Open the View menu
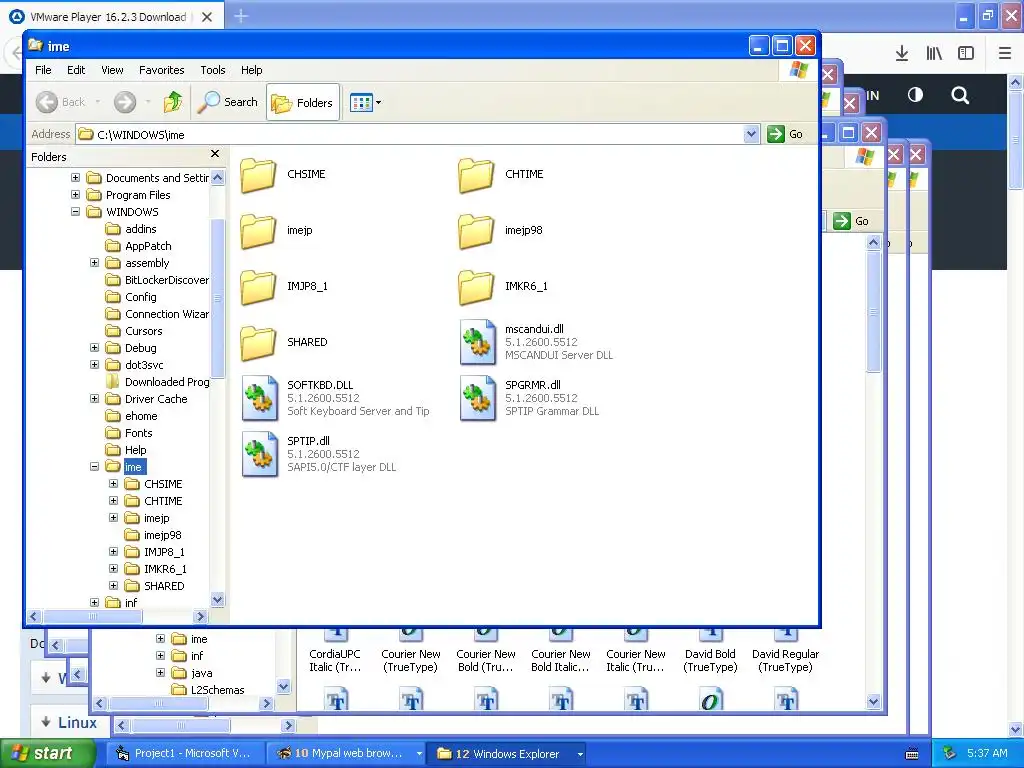The image size is (1024, 768). (x=112, y=70)
